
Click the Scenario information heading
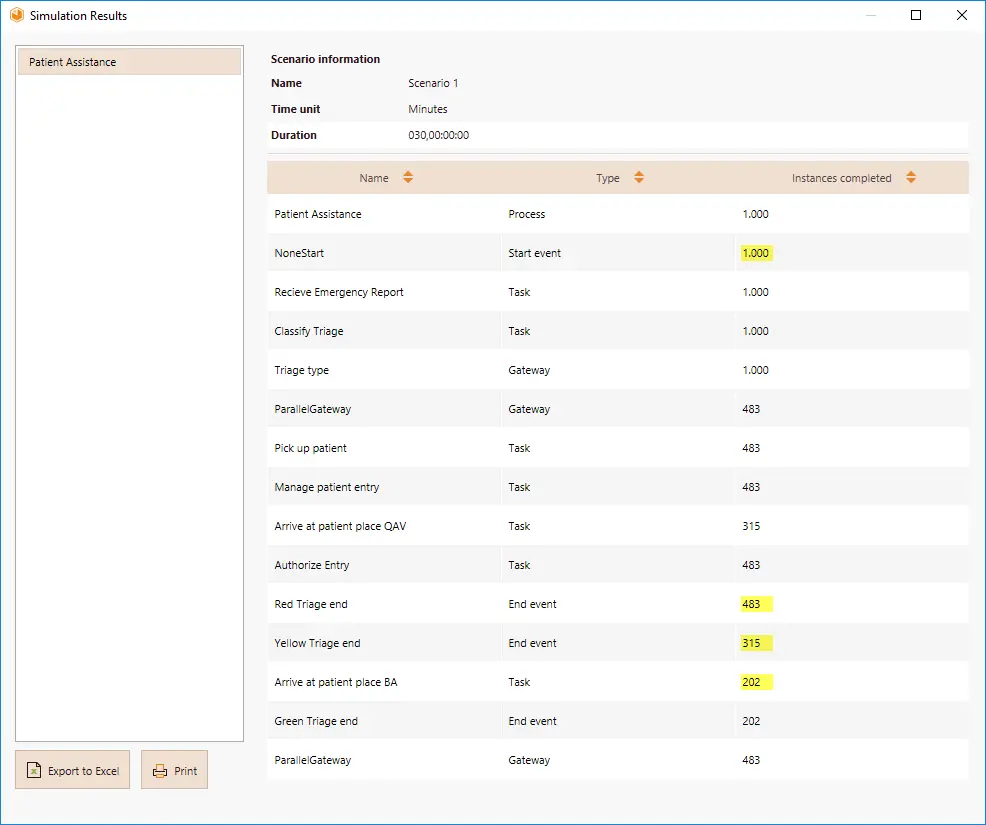pos(325,59)
